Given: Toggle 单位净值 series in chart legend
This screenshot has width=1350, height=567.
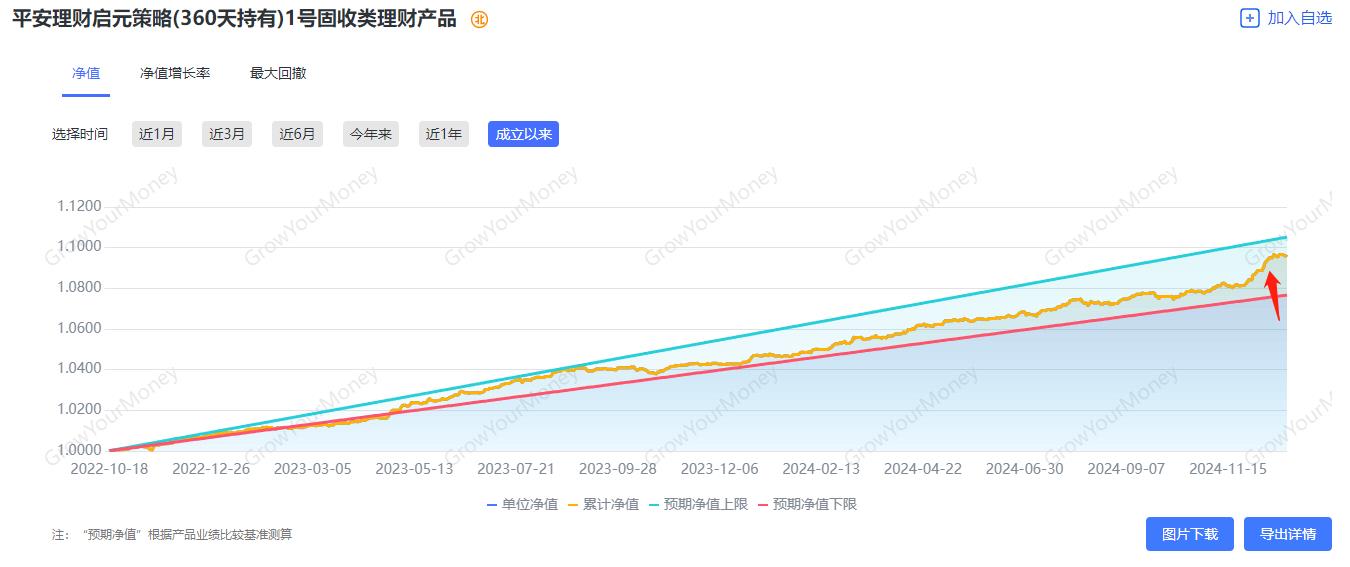Looking at the screenshot, I should click(522, 504).
